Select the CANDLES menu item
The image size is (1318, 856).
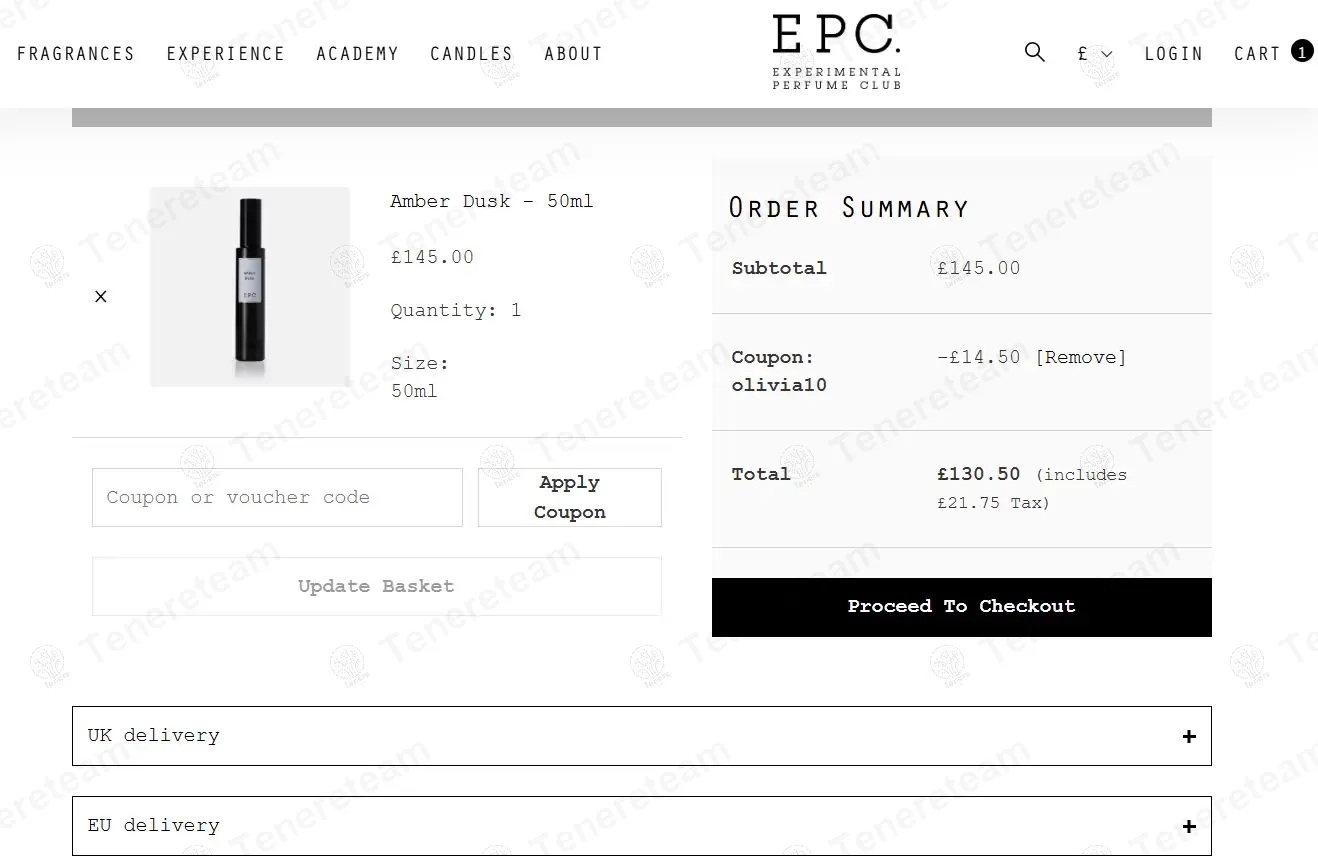[471, 53]
